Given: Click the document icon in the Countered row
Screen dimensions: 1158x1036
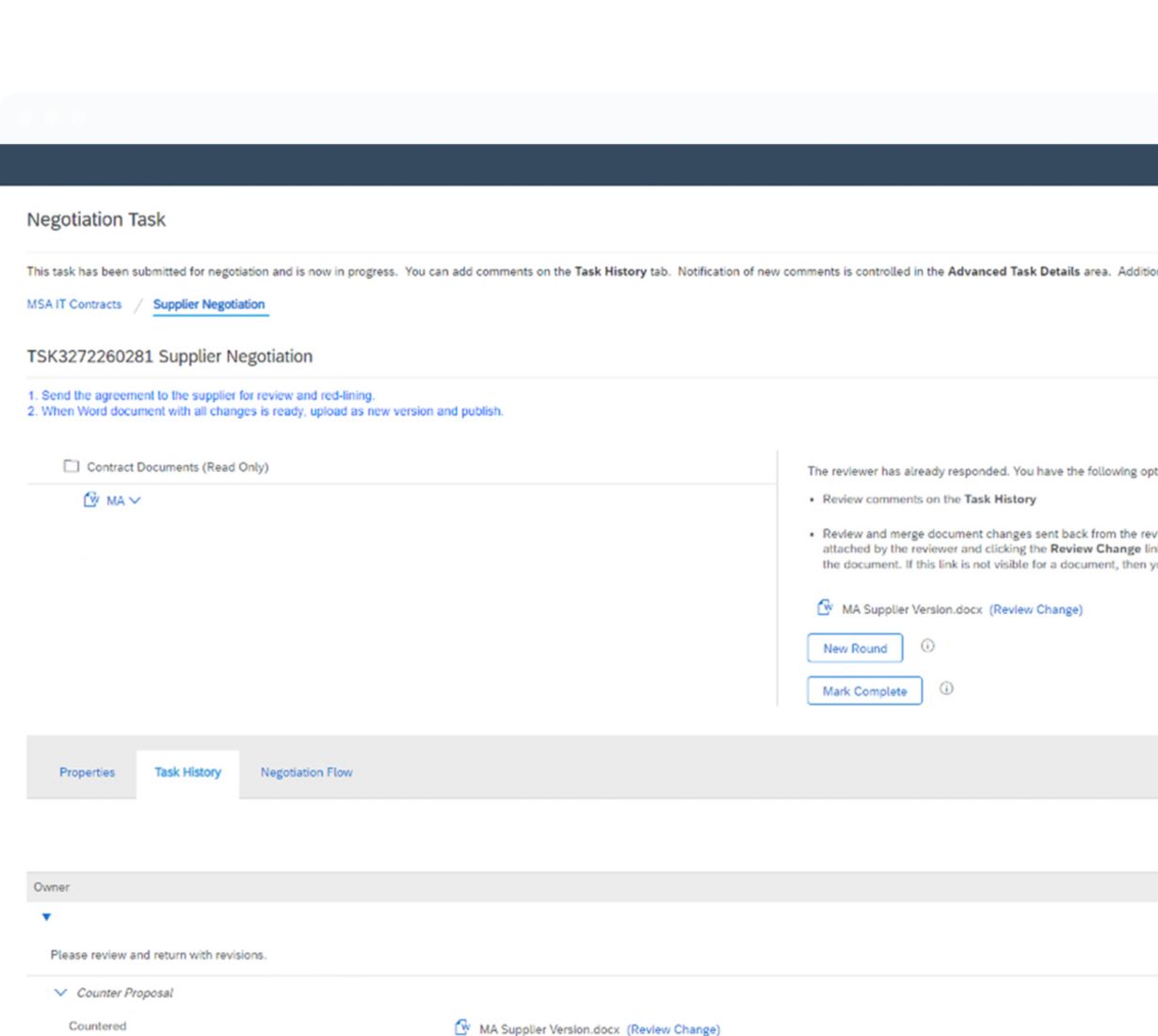Looking at the screenshot, I should point(462,1028).
